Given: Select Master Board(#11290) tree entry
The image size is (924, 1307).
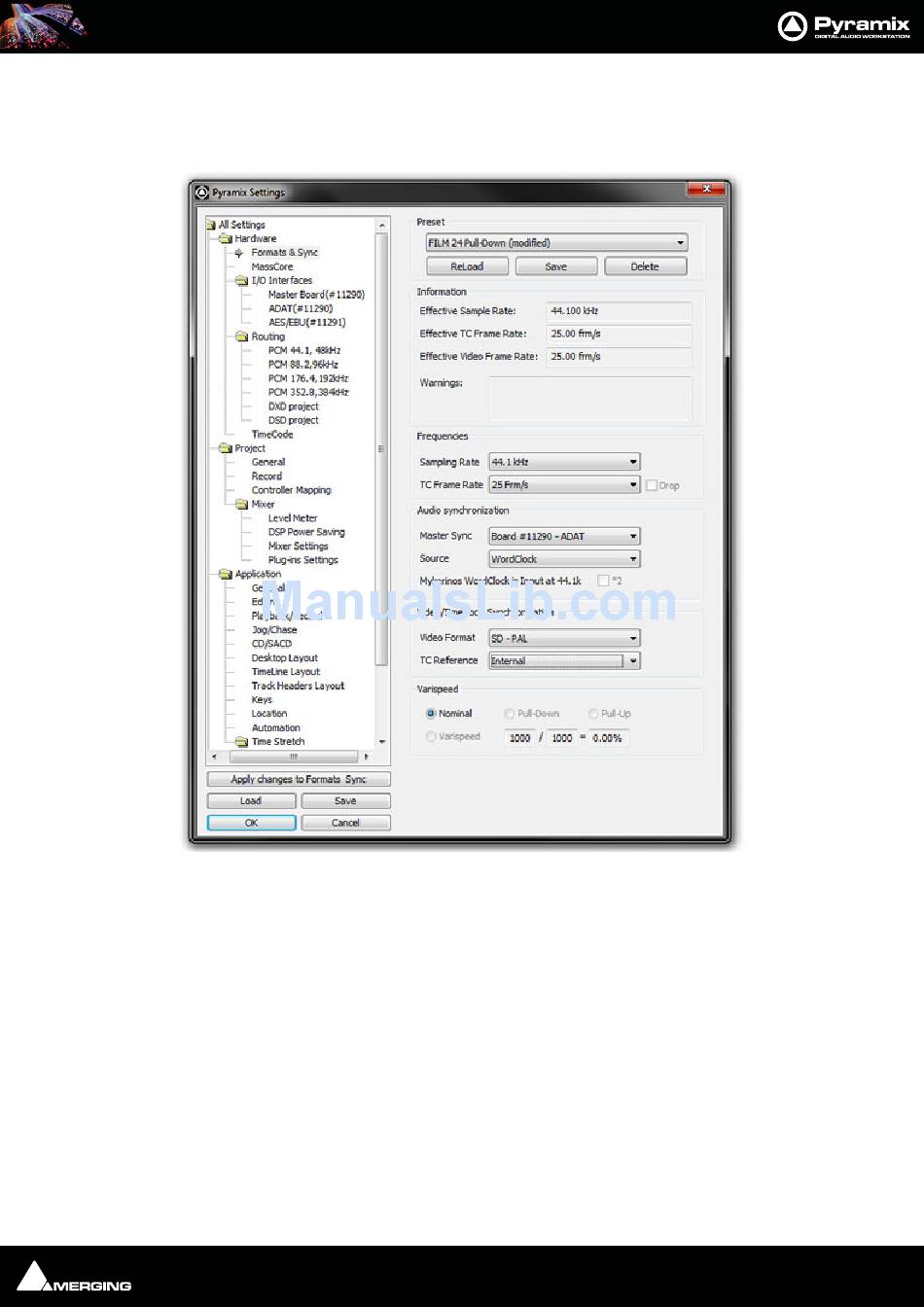Looking at the screenshot, I should (316, 295).
